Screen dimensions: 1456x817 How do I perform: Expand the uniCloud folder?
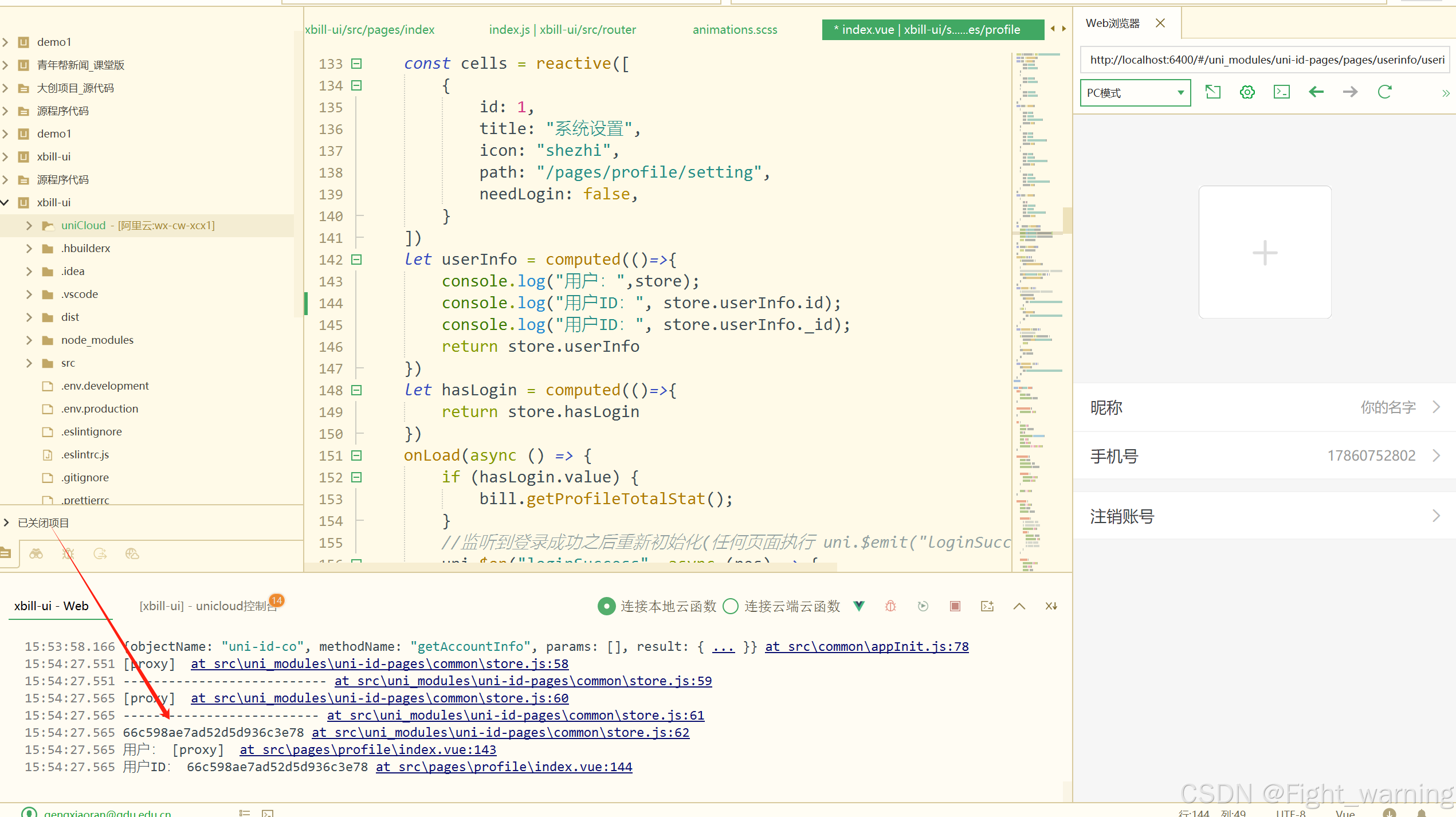click(x=29, y=226)
